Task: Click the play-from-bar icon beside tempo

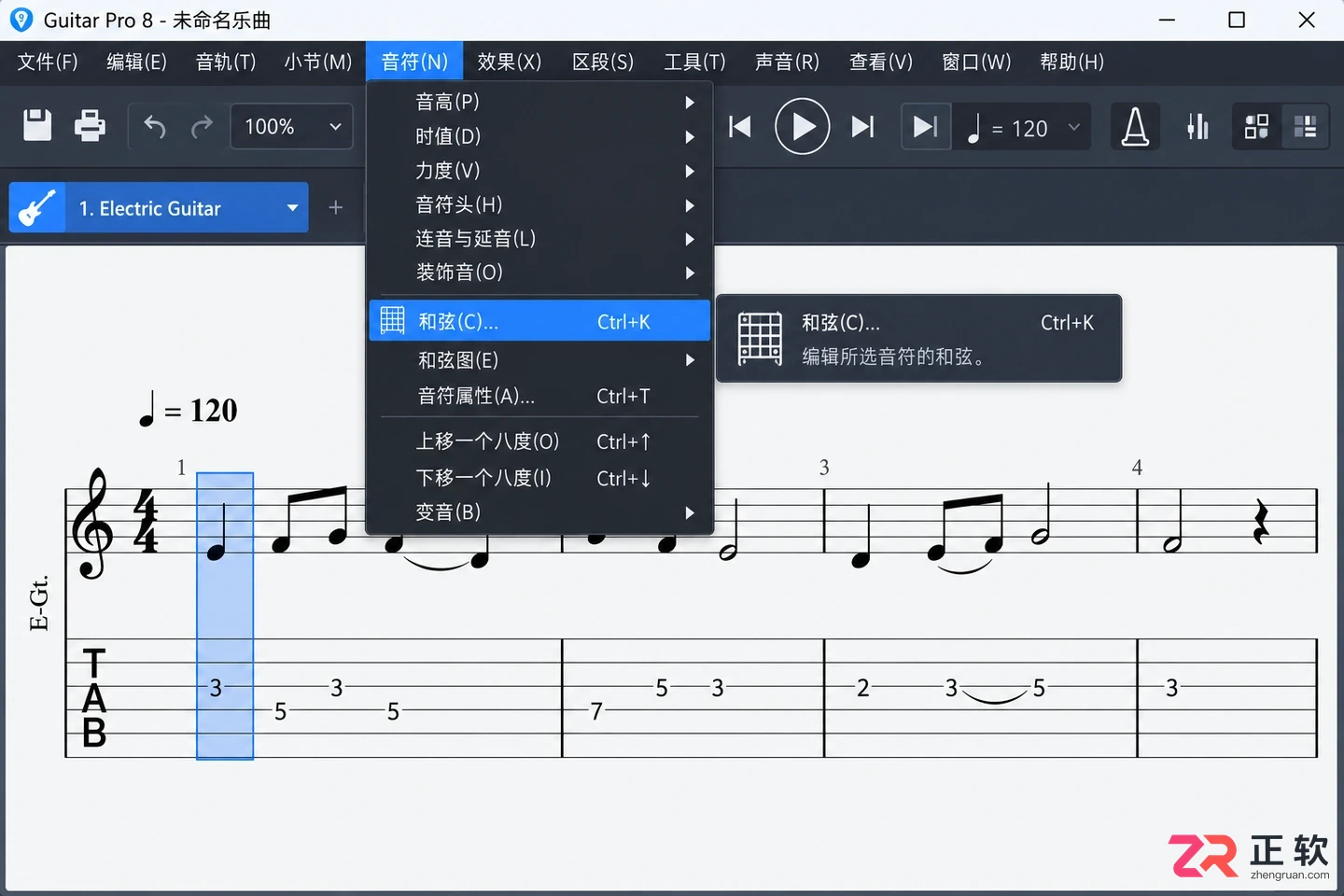Action: [x=925, y=127]
